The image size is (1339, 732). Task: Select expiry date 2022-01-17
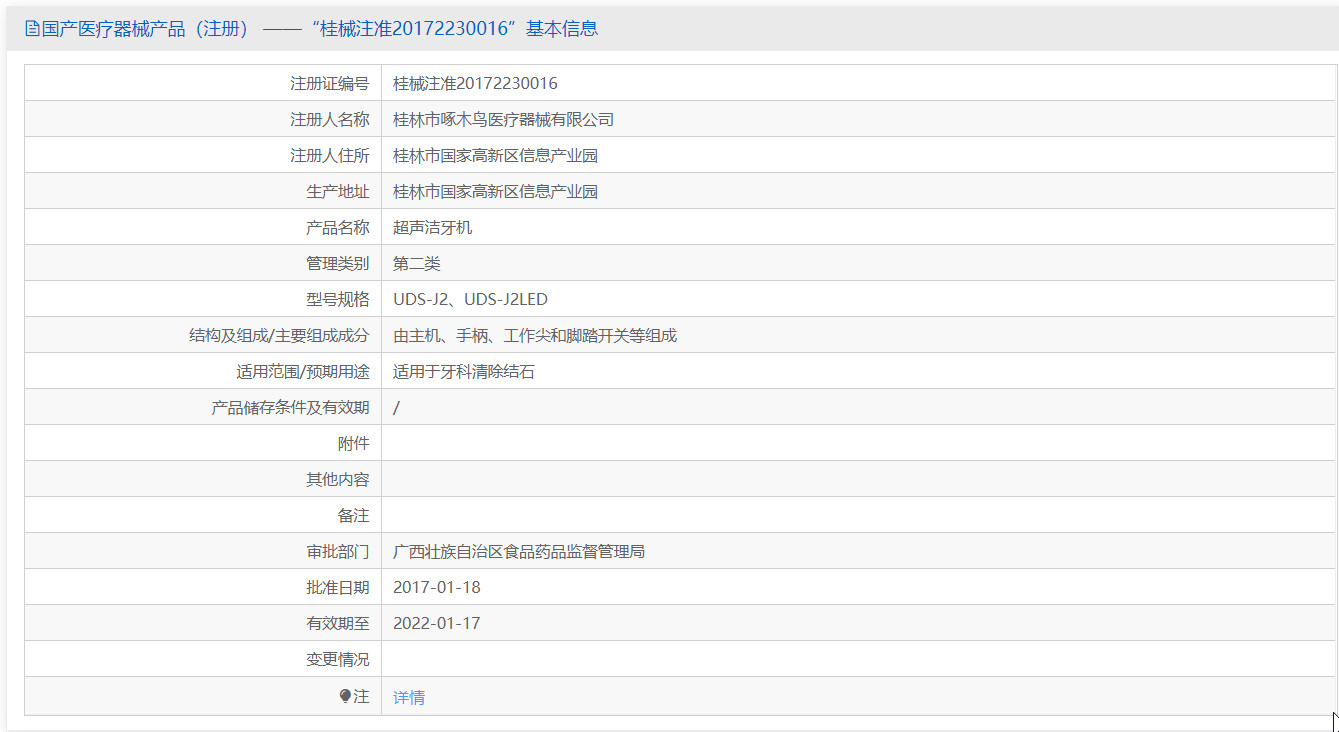pyautogui.click(x=437, y=623)
